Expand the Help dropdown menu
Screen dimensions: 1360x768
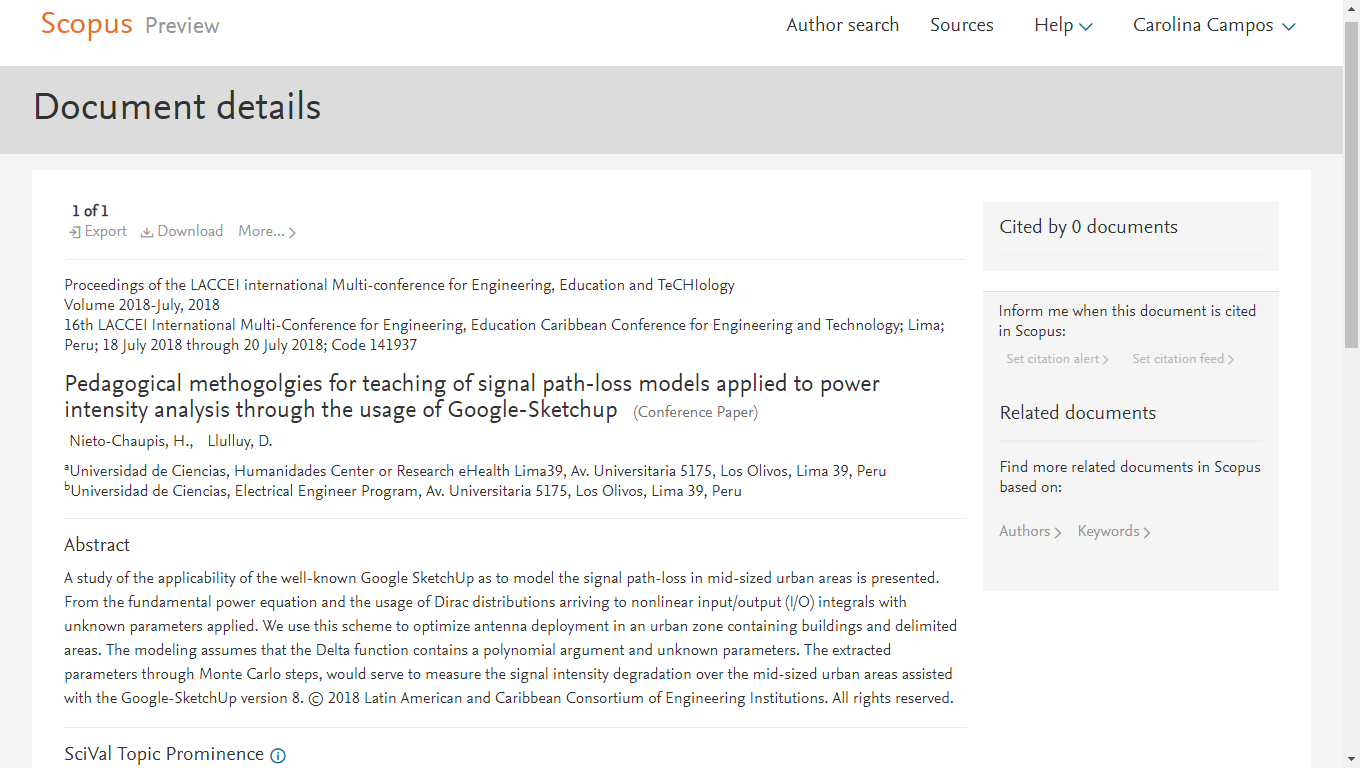1063,26
